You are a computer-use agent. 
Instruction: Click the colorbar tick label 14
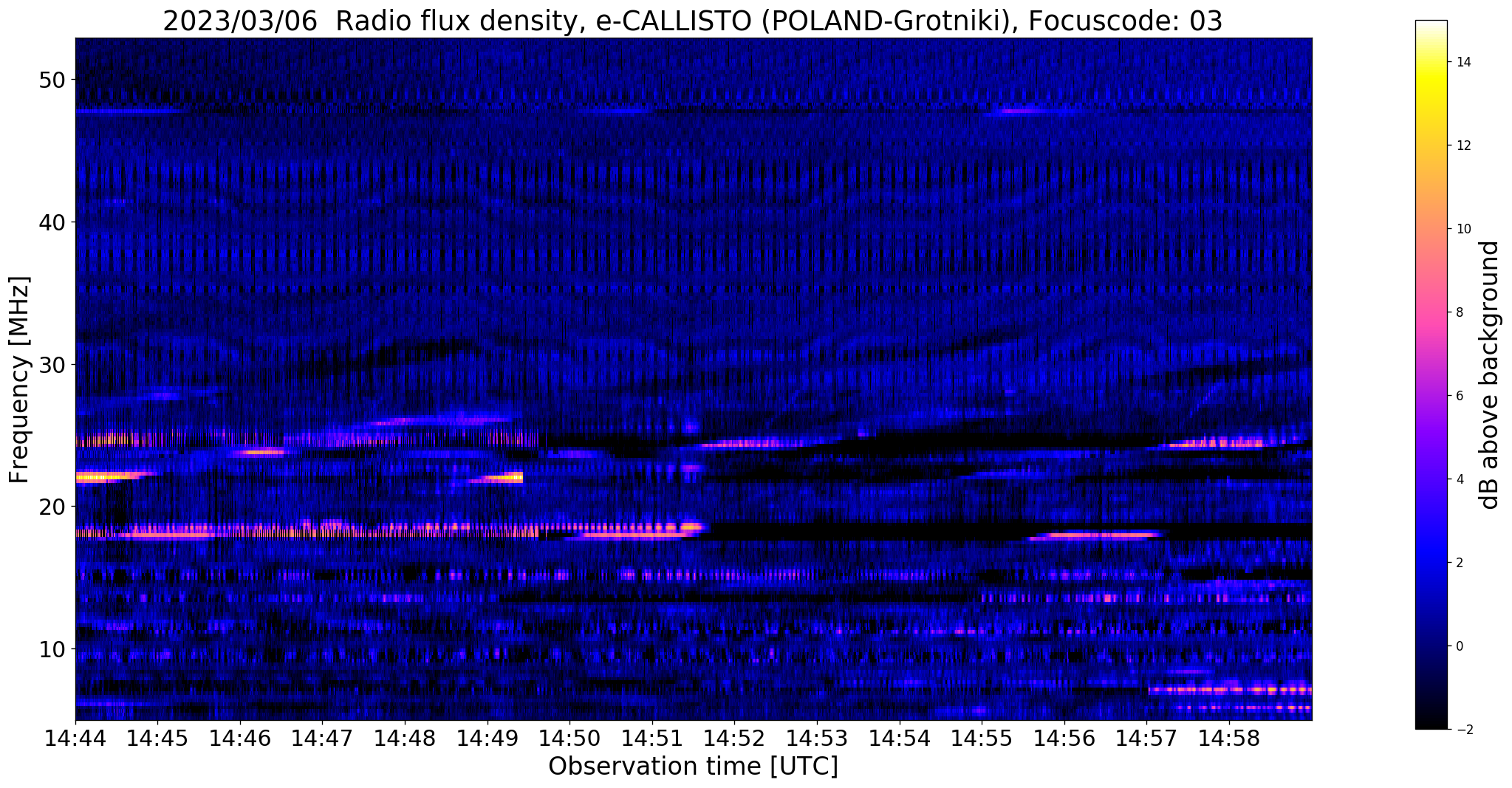[1463, 62]
